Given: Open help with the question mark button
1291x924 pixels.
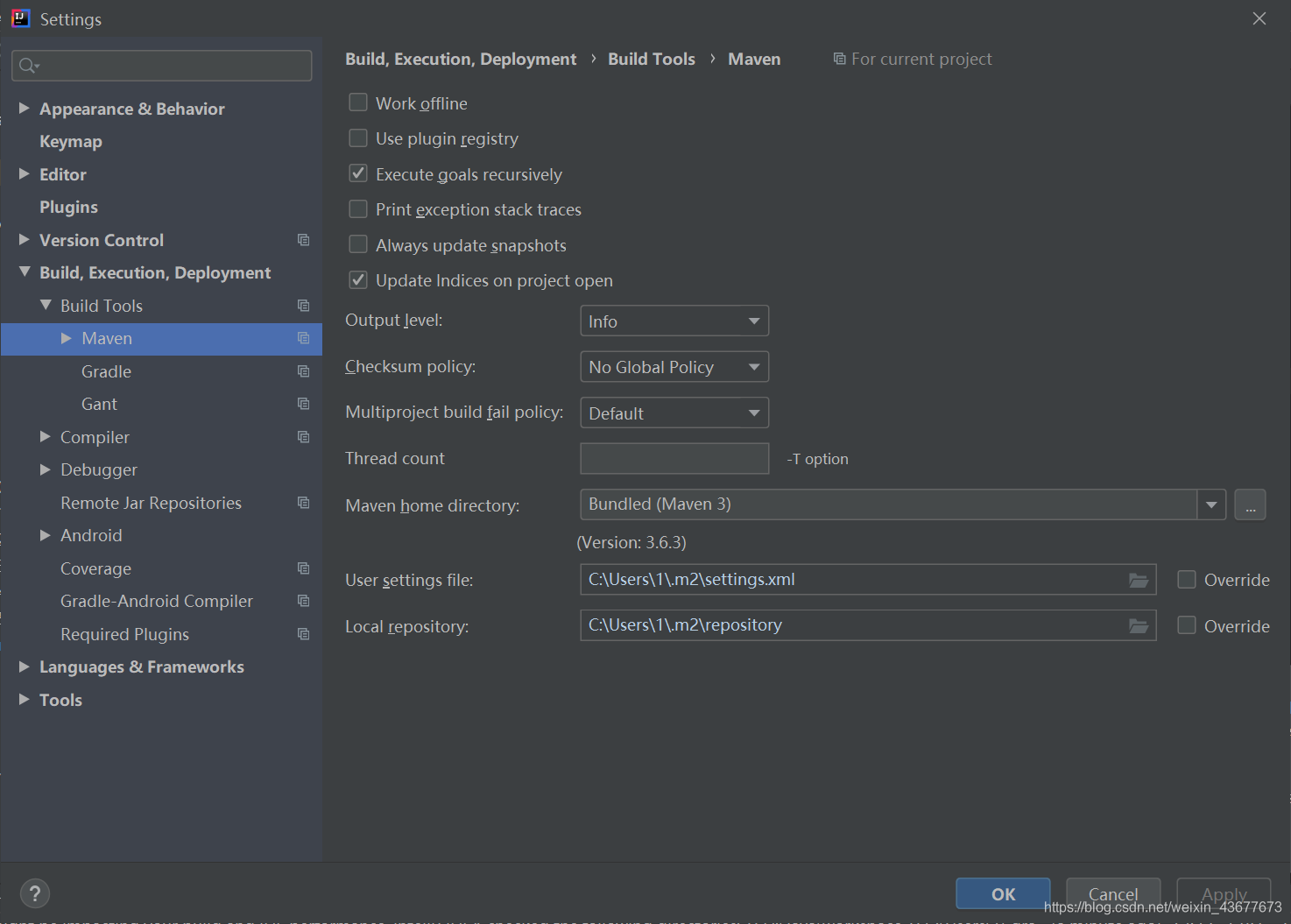Looking at the screenshot, I should coord(34,893).
